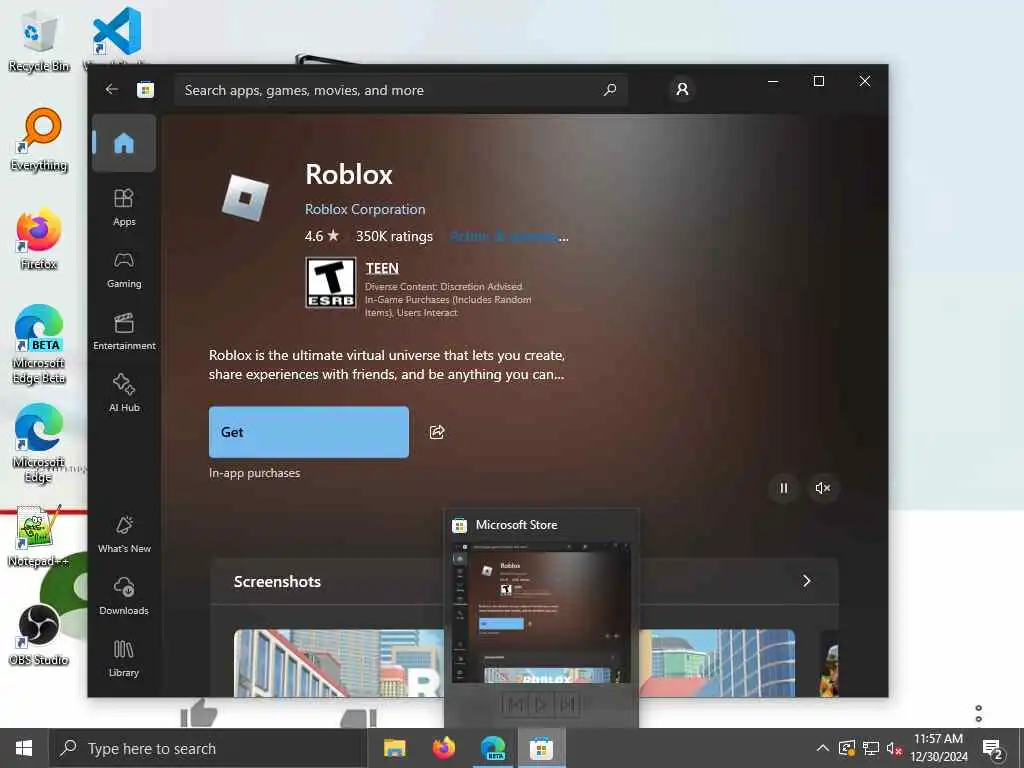
Task: Select the Microsoft Edge Beta desktop shortcut
Action: [x=39, y=345]
